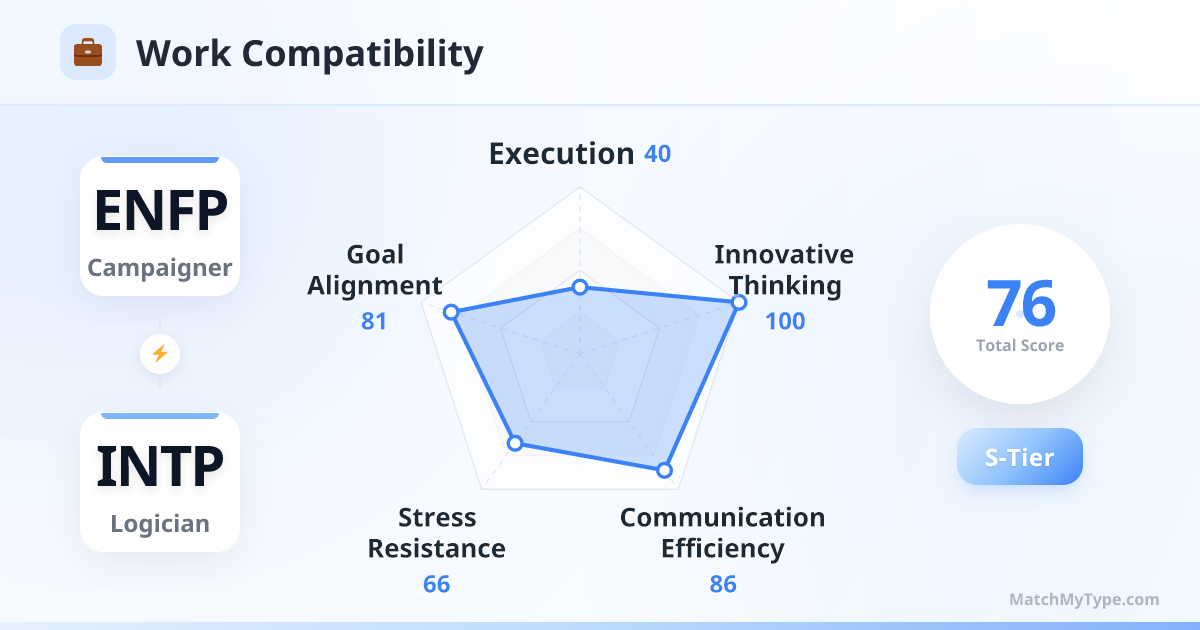
Task: Click the Stress Resistance data point
Action: tap(514, 443)
